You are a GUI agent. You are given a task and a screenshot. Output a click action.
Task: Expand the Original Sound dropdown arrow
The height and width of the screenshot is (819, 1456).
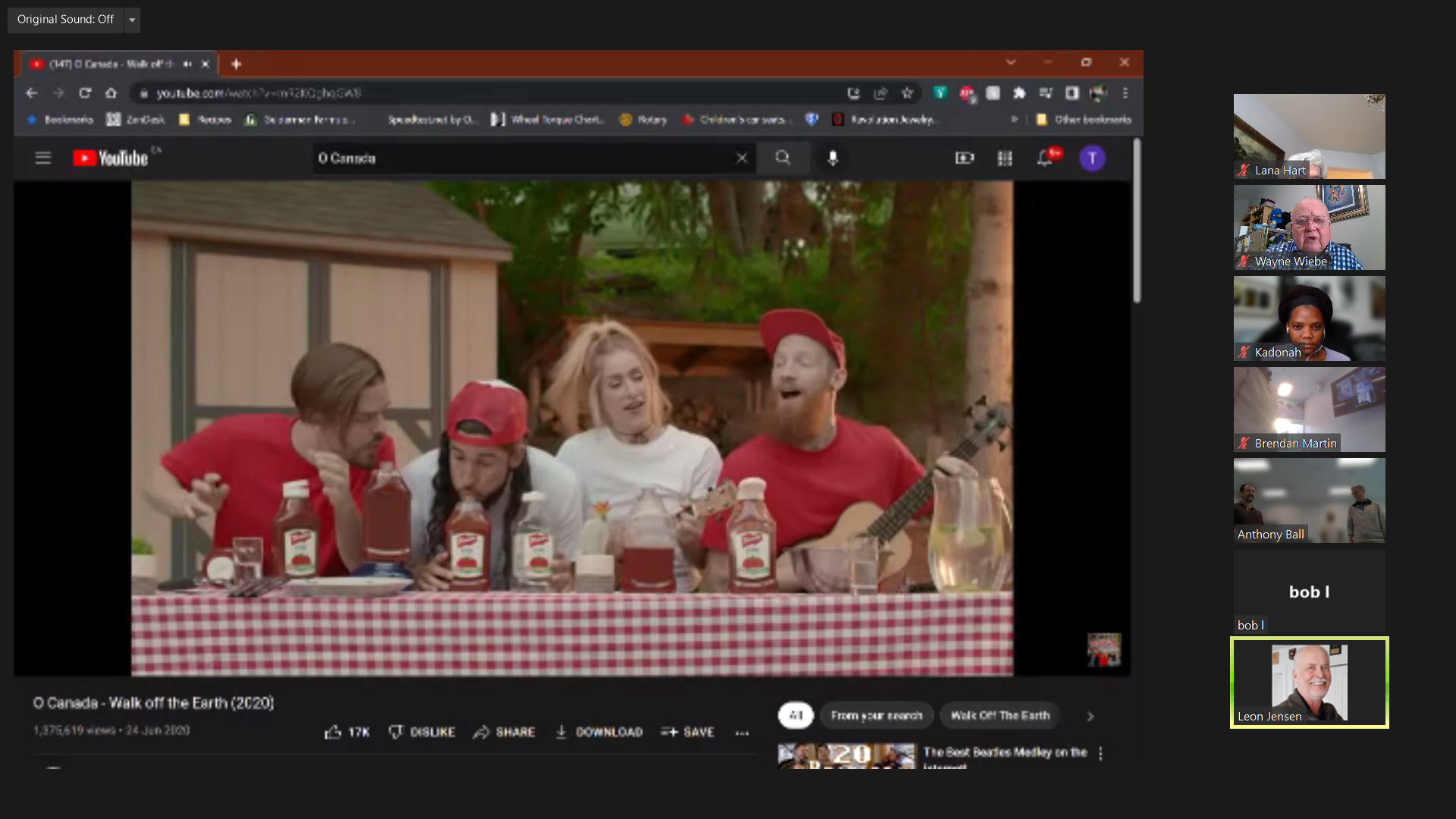click(x=132, y=20)
